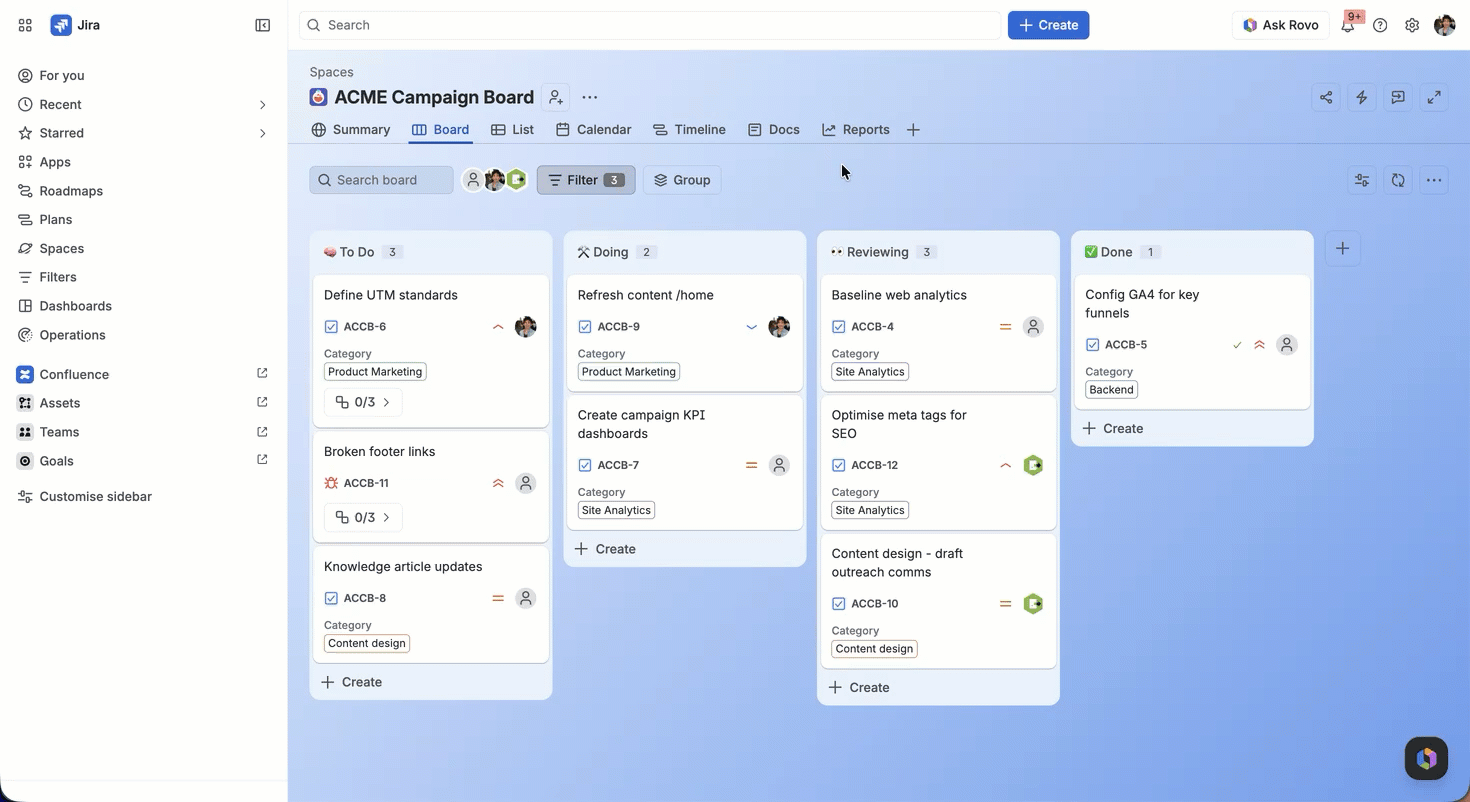Open the give feedback icon
Image resolution: width=1470 pixels, height=802 pixels.
(x=1398, y=97)
